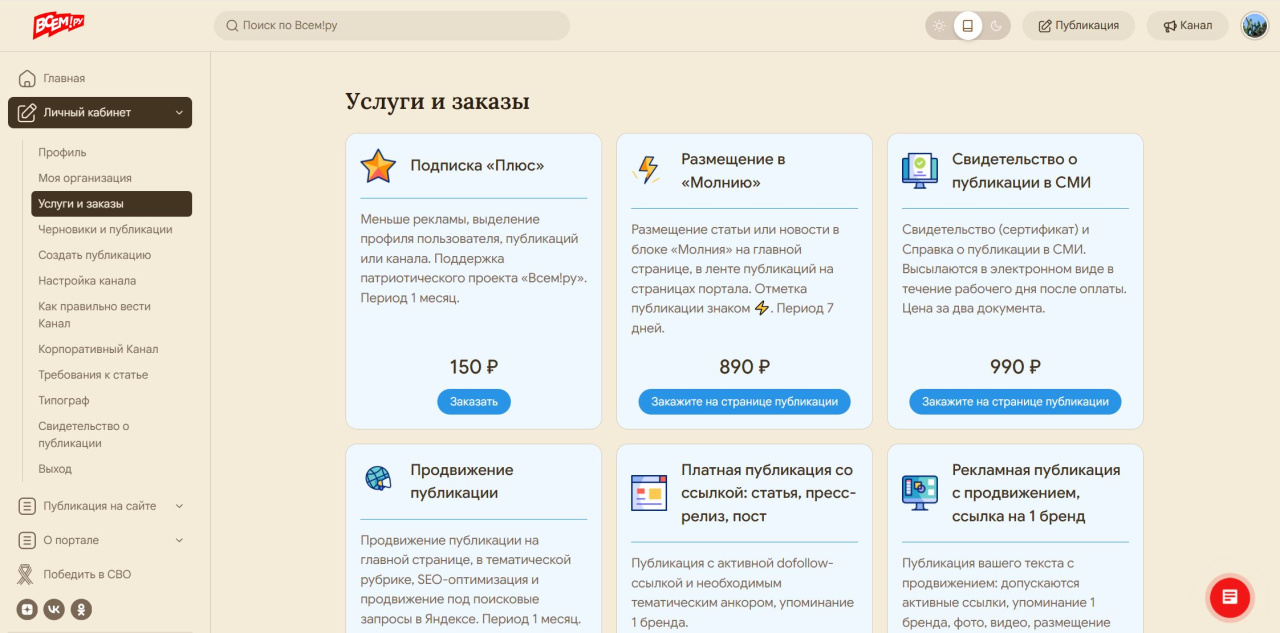Image resolution: width=1280 pixels, height=633 pixels.
Task: Click the star icon for Подписка Плюс
Action: [x=378, y=166]
